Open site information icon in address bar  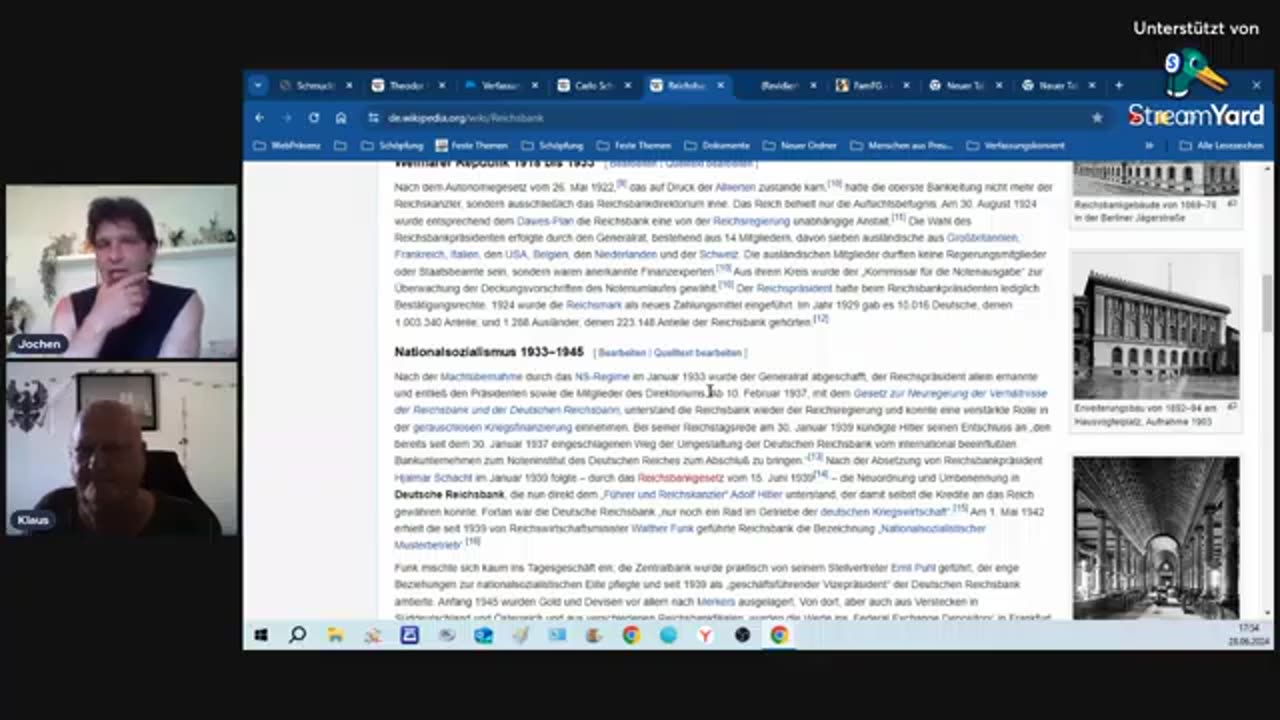click(x=373, y=118)
